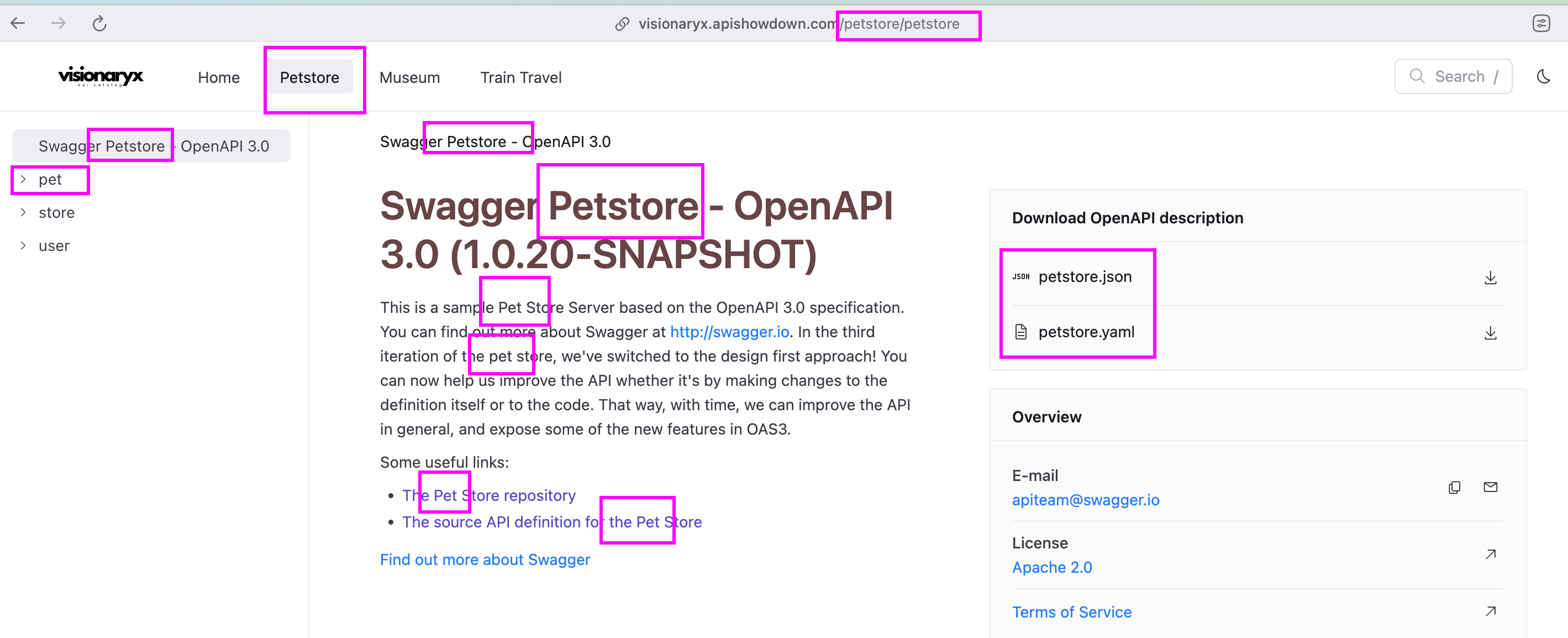Image resolution: width=1568 pixels, height=638 pixels.
Task: Click the YAML document icon
Action: click(1021, 332)
